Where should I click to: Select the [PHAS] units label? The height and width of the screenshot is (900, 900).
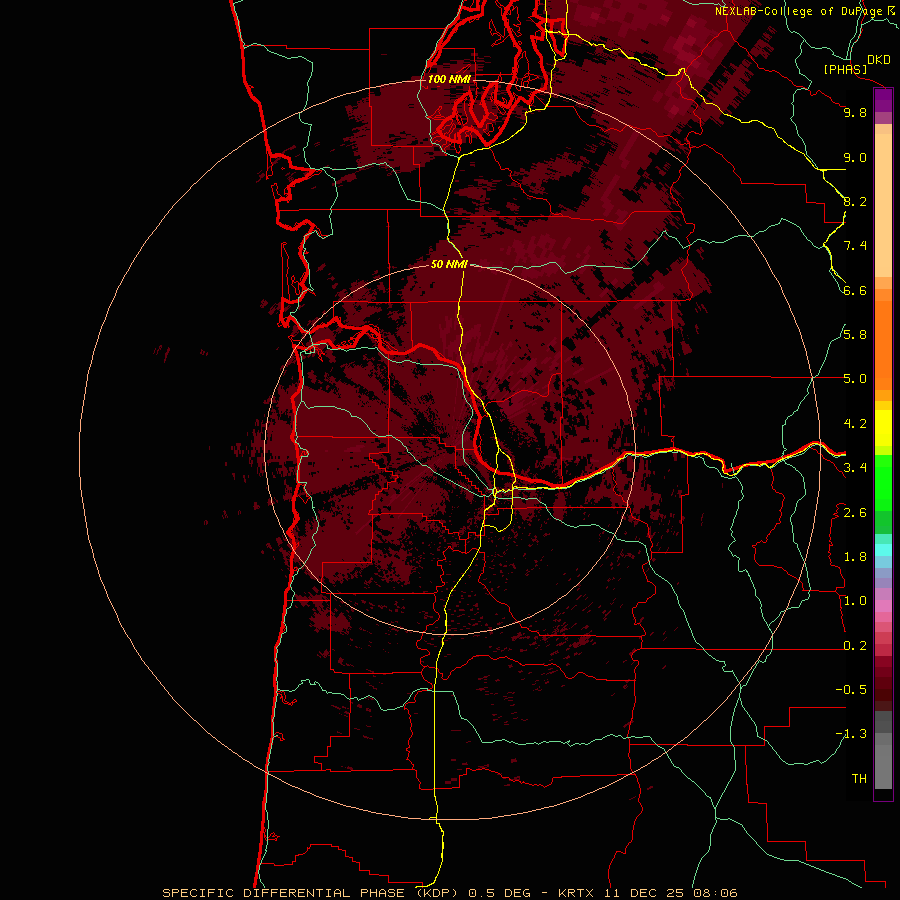(845, 70)
